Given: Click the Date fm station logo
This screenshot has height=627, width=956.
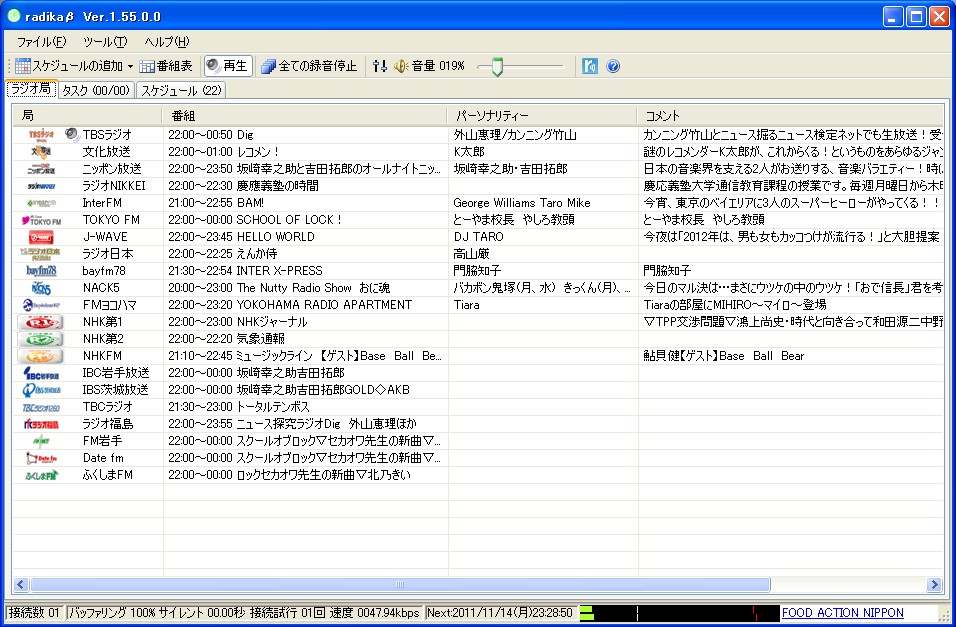Looking at the screenshot, I should (x=41, y=458).
